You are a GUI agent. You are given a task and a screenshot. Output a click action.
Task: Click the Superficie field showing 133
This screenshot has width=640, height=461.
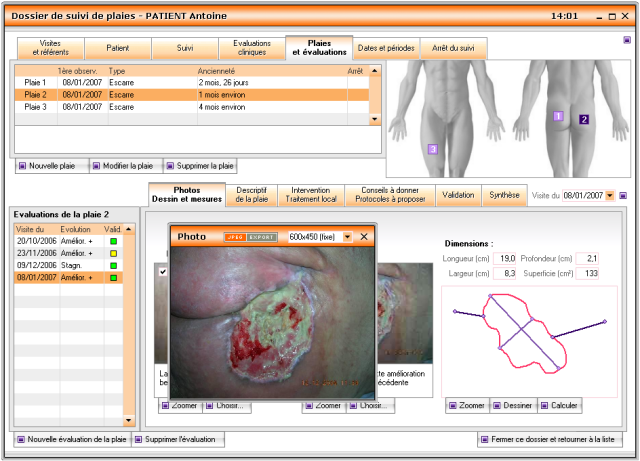click(587, 274)
